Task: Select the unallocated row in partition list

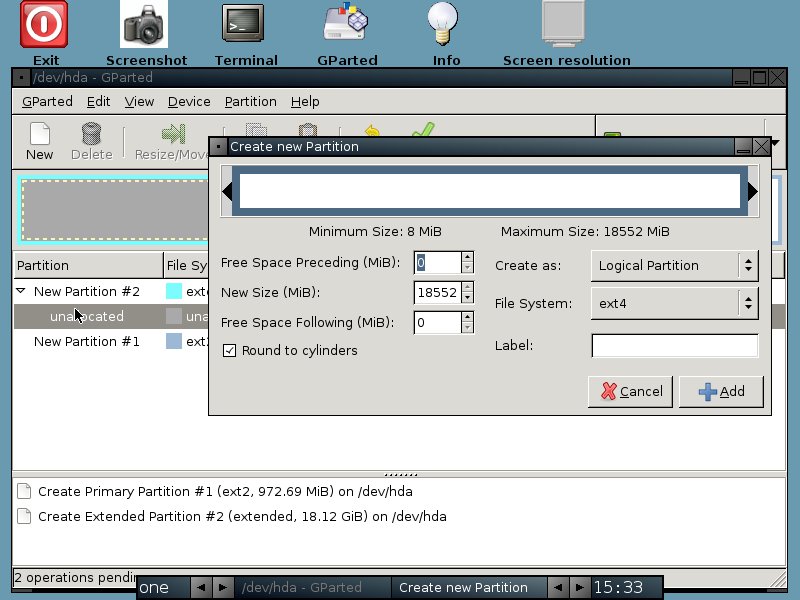Action: coord(111,316)
